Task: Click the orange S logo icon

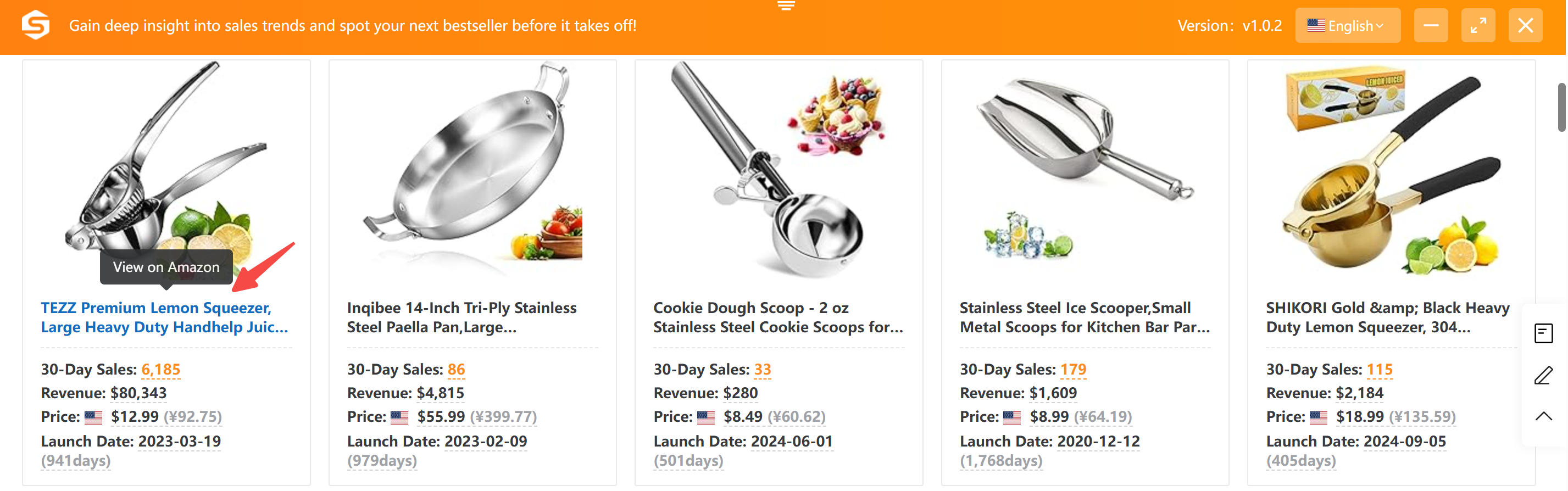Action: pos(36,25)
